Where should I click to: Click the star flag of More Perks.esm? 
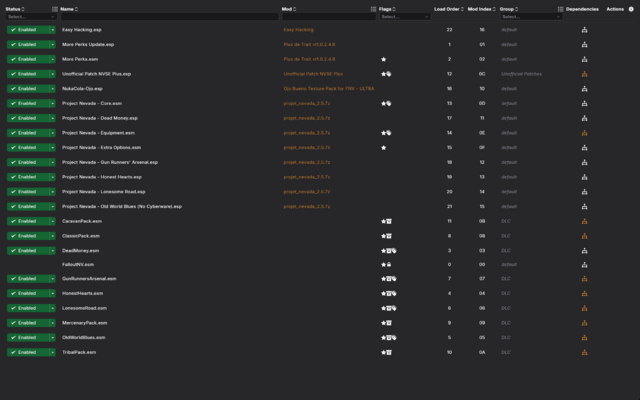(x=383, y=59)
